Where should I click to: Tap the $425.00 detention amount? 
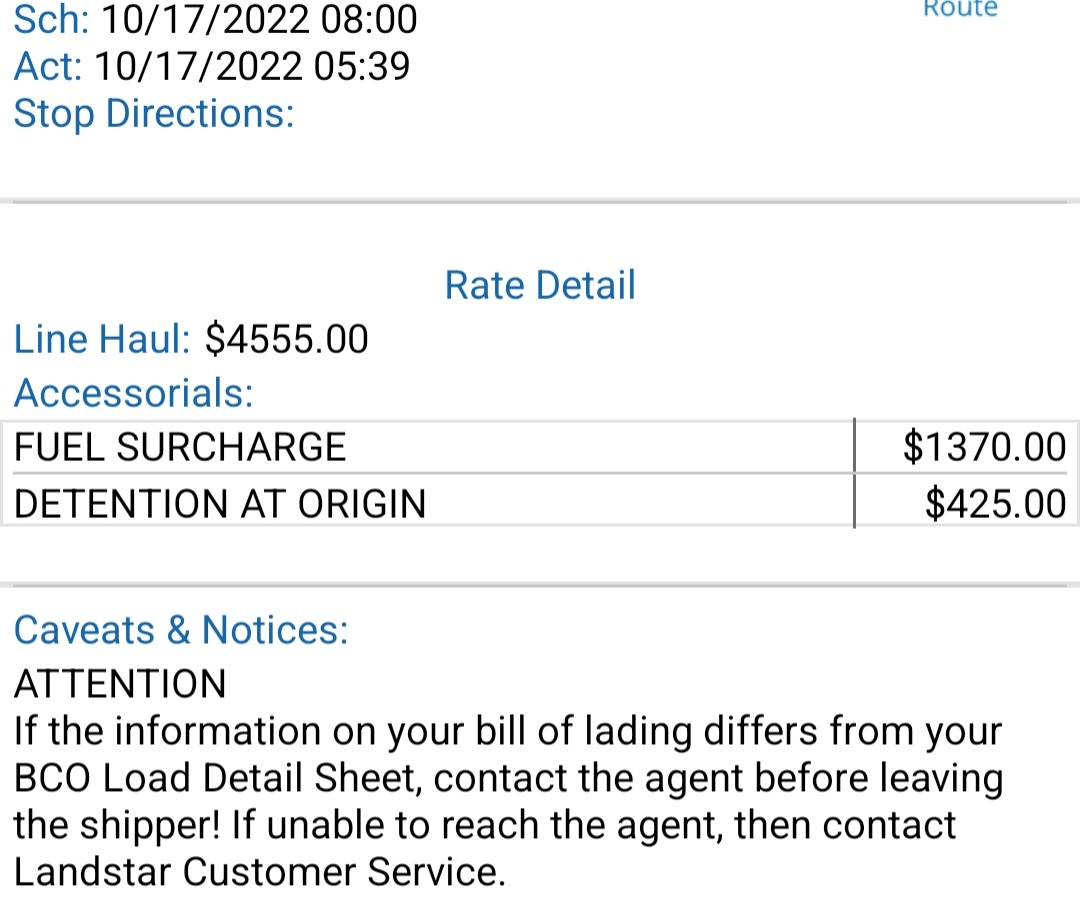coord(995,503)
